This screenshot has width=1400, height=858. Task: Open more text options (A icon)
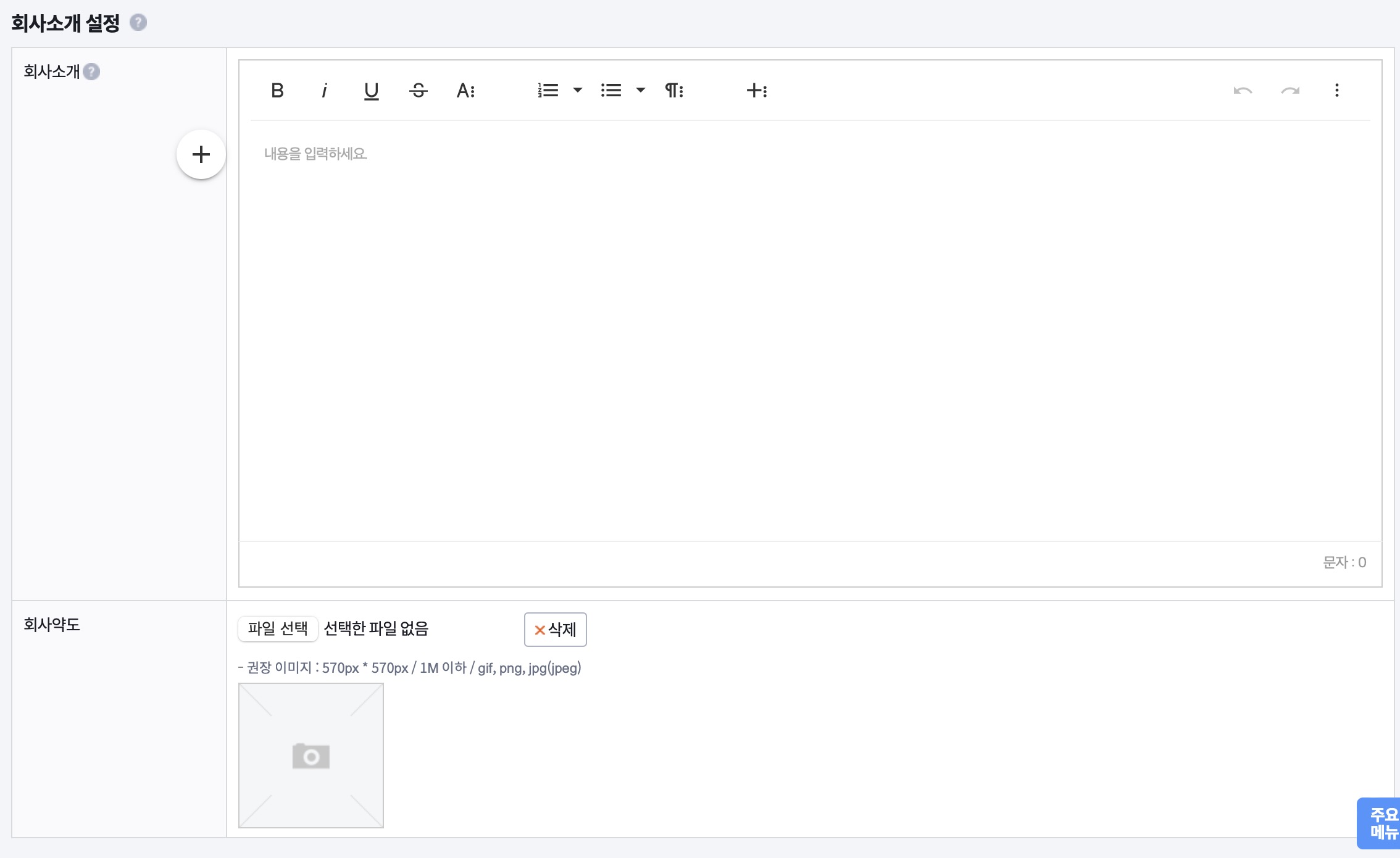point(465,91)
